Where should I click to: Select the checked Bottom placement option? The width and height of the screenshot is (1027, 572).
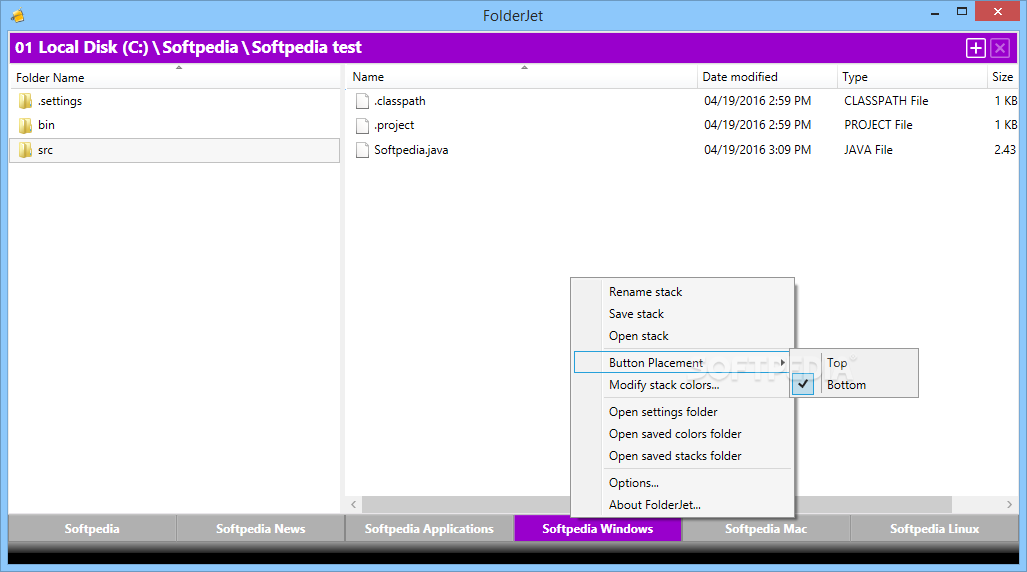(853, 385)
